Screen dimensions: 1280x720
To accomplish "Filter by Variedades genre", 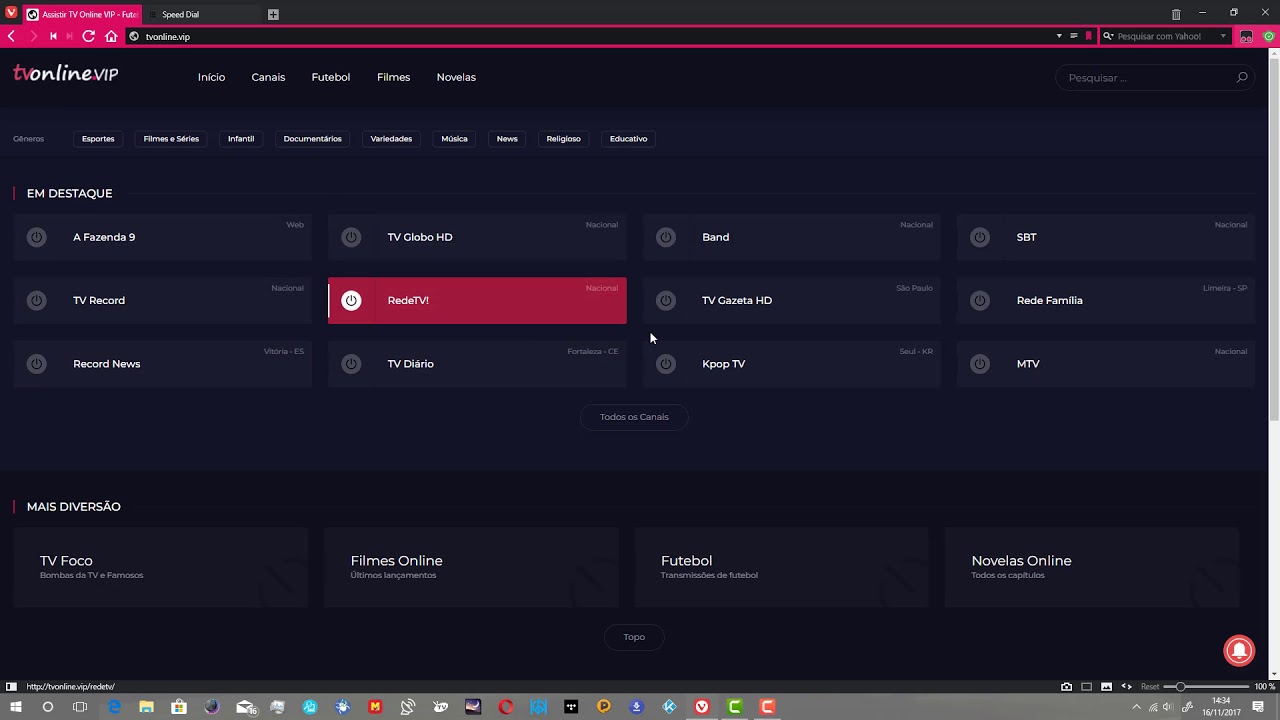I will pyautogui.click(x=391, y=139).
